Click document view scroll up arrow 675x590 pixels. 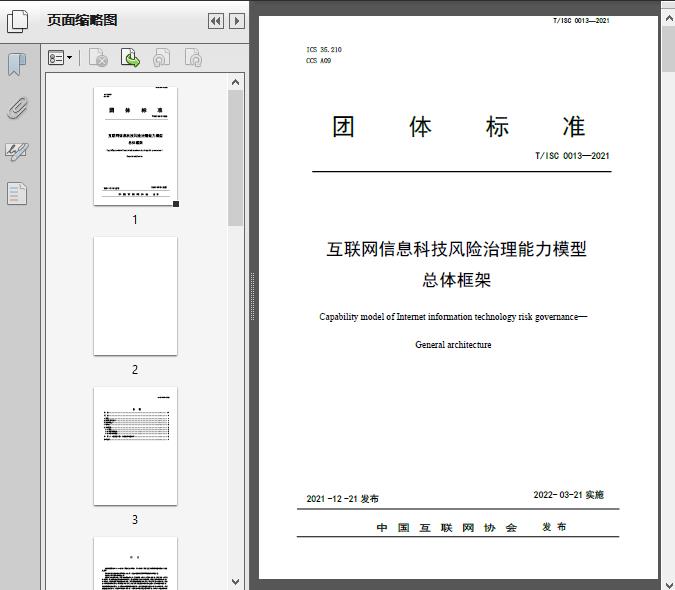point(669,18)
